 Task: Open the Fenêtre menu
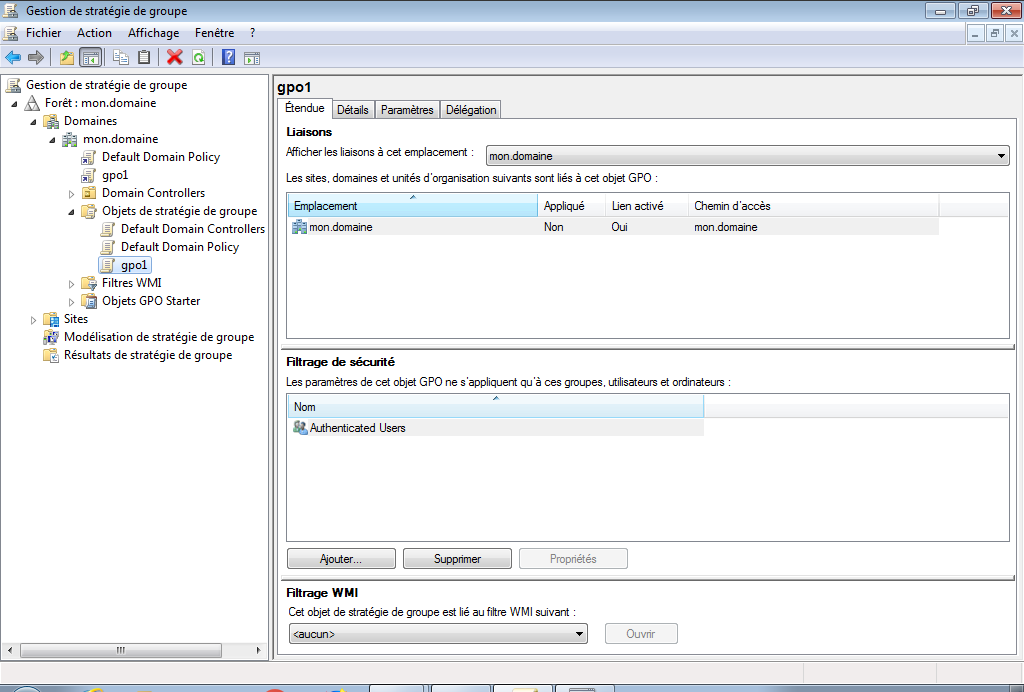(214, 33)
